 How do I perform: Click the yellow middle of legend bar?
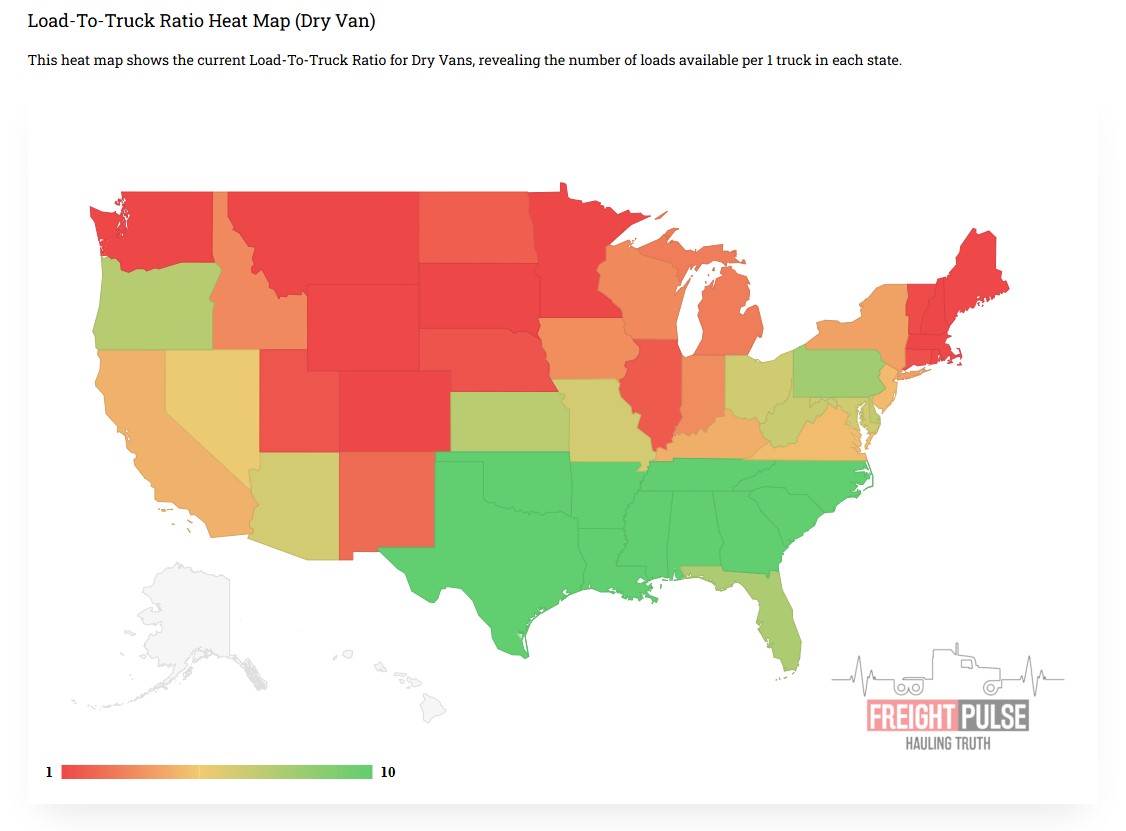click(200, 772)
